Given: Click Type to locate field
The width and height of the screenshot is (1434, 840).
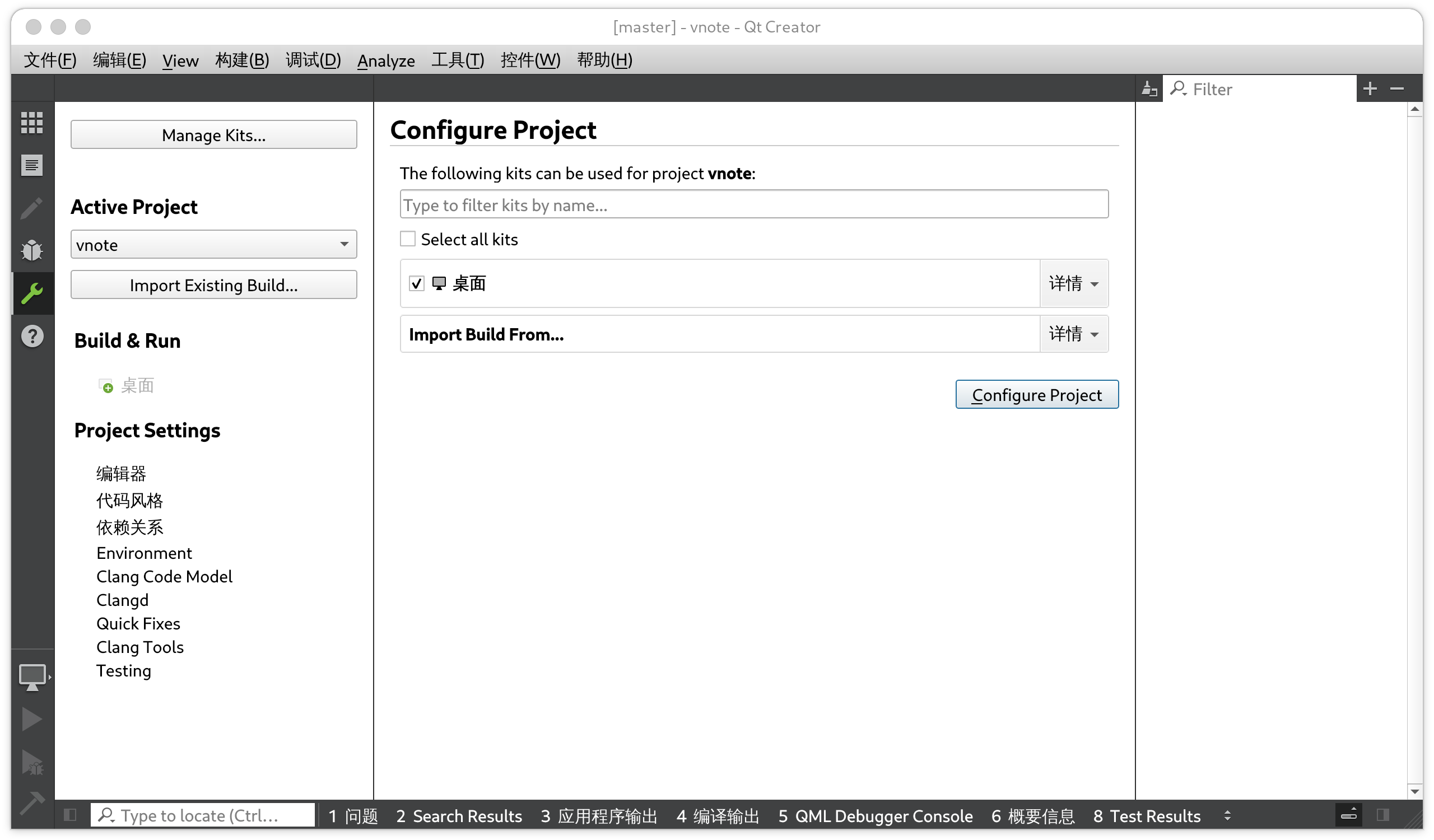Looking at the screenshot, I should [203, 815].
